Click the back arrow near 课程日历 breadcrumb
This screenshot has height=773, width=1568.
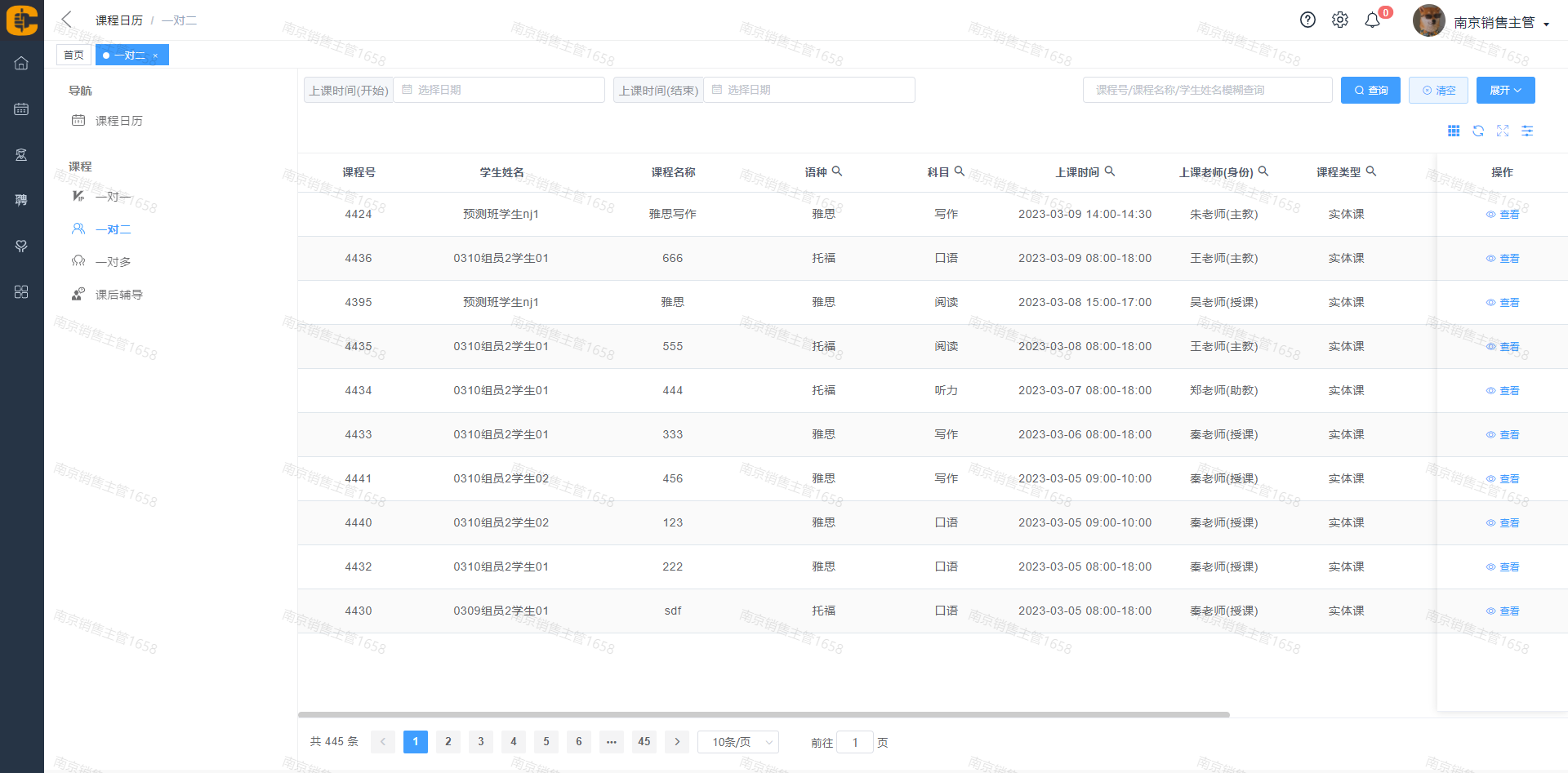point(67,20)
